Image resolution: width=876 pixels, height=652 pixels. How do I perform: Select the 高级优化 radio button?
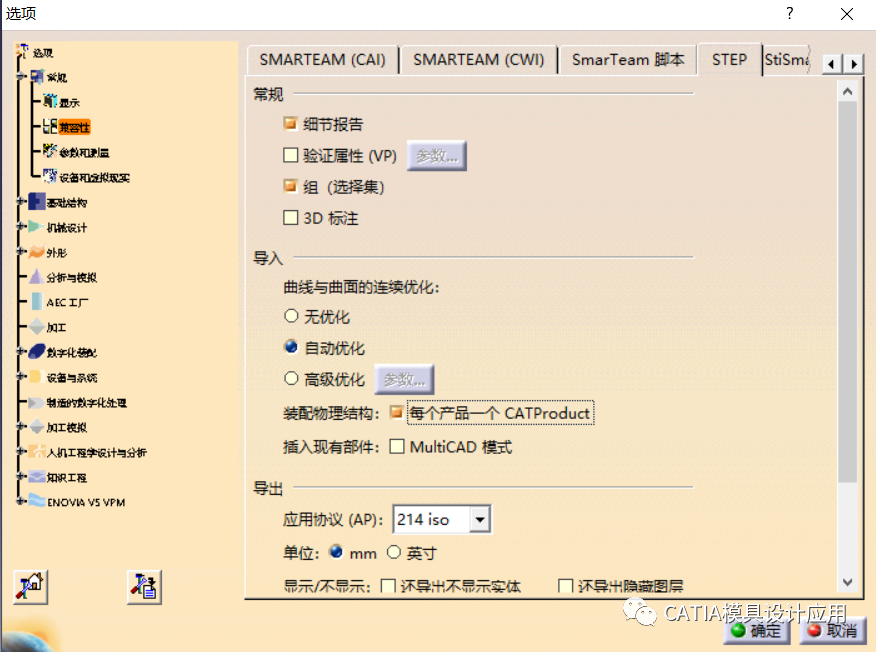tap(291, 378)
